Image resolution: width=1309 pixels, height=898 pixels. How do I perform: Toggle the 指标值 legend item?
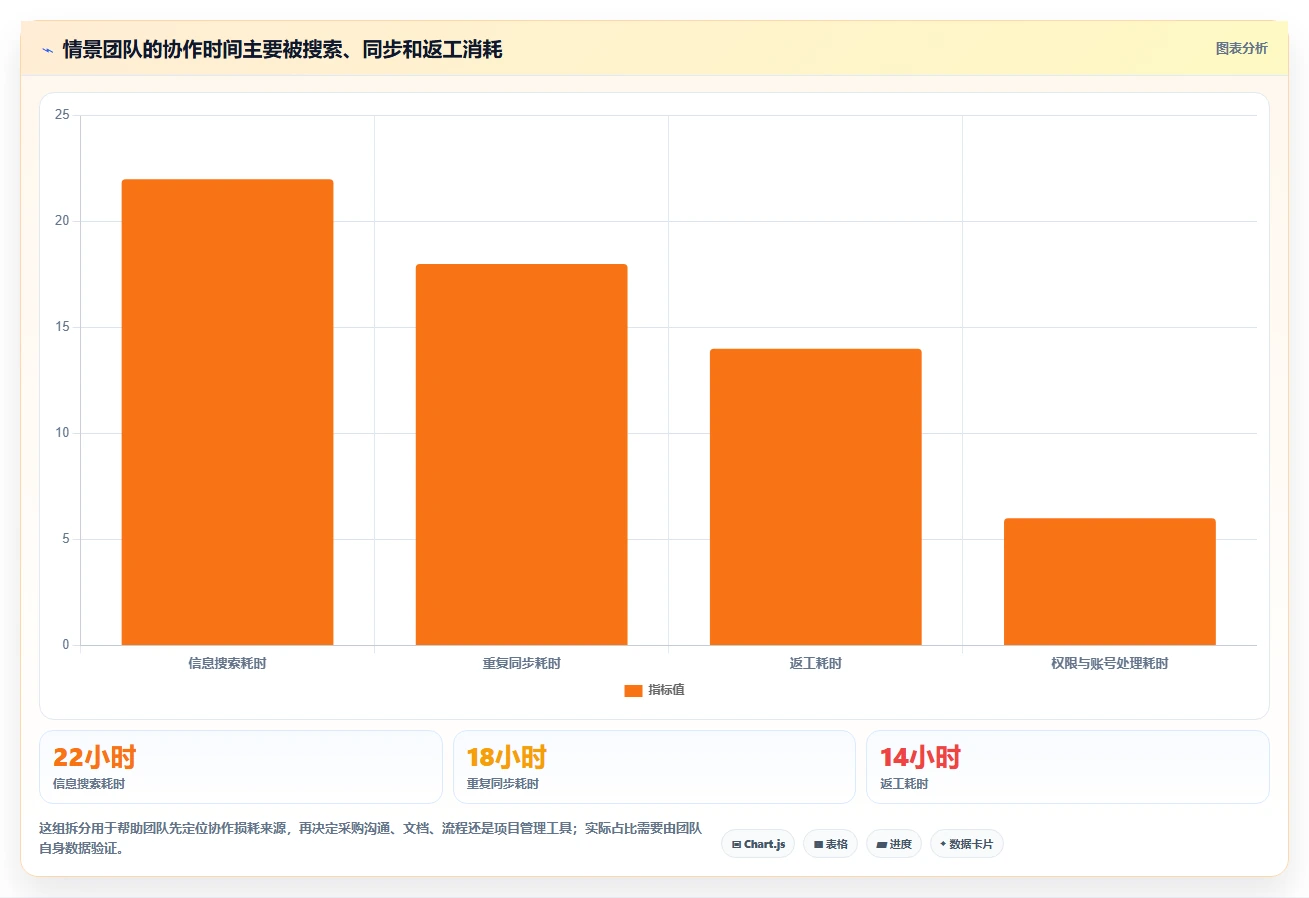(654, 690)
